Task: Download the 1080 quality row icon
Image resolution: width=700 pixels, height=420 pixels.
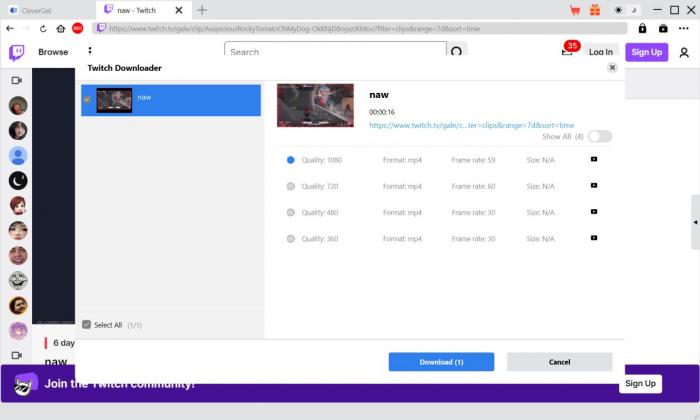Action: pyautogui.click(x=594, y=159)
